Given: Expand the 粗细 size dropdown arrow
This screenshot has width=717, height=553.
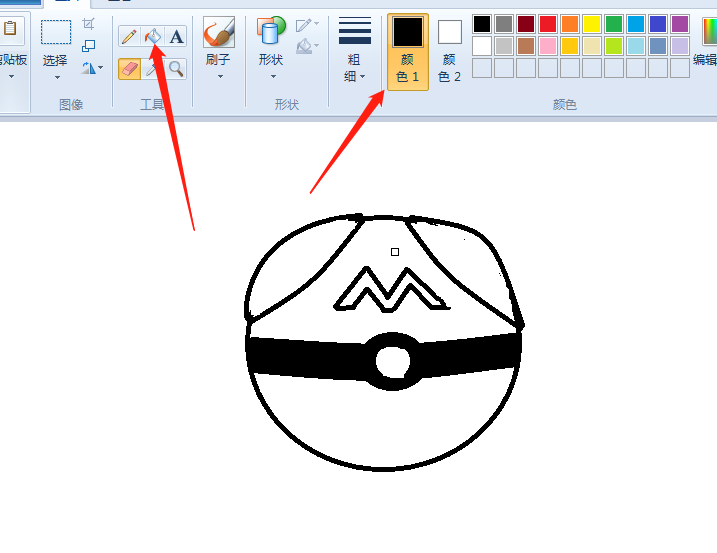Looking at the screenshot, I should pyautogui.click(x=363, y=76).
